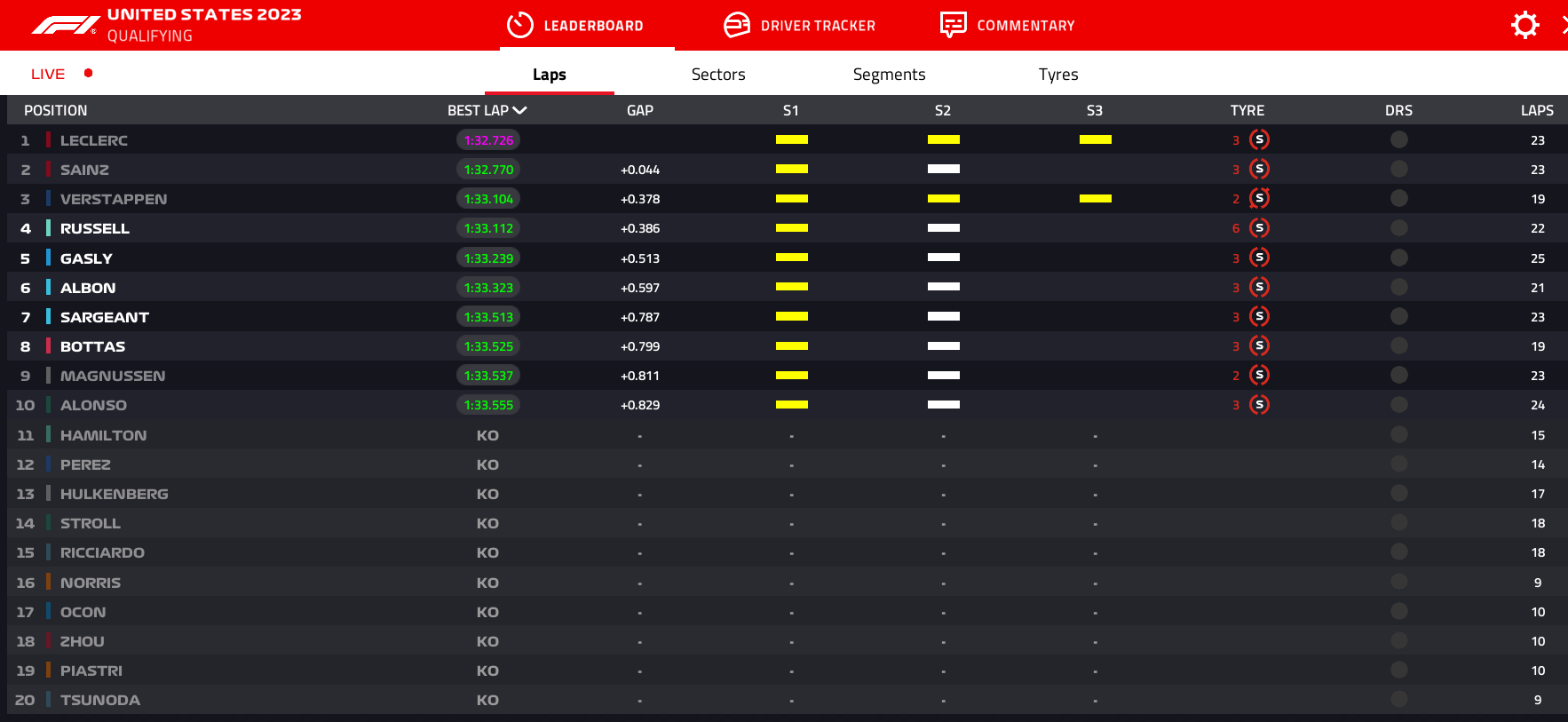Click the S3 column header

point(1095,110)
